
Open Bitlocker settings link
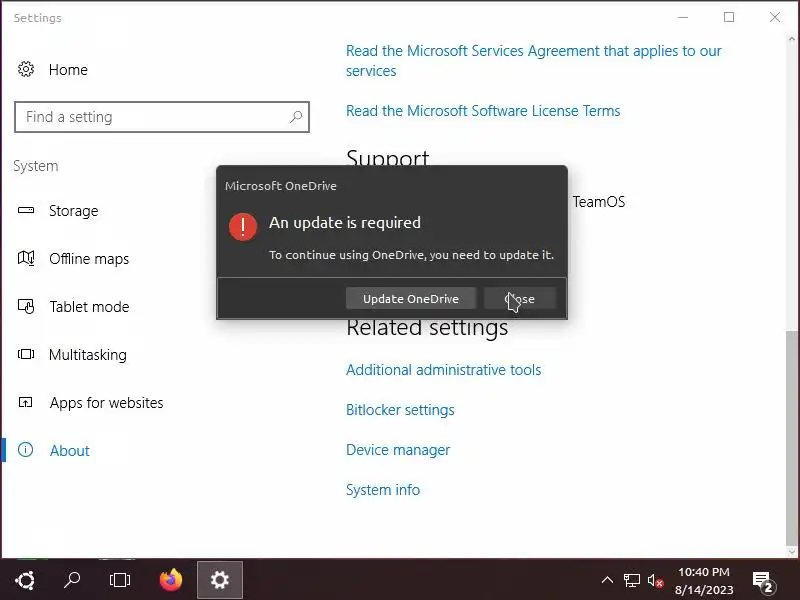tap(400, 410)
